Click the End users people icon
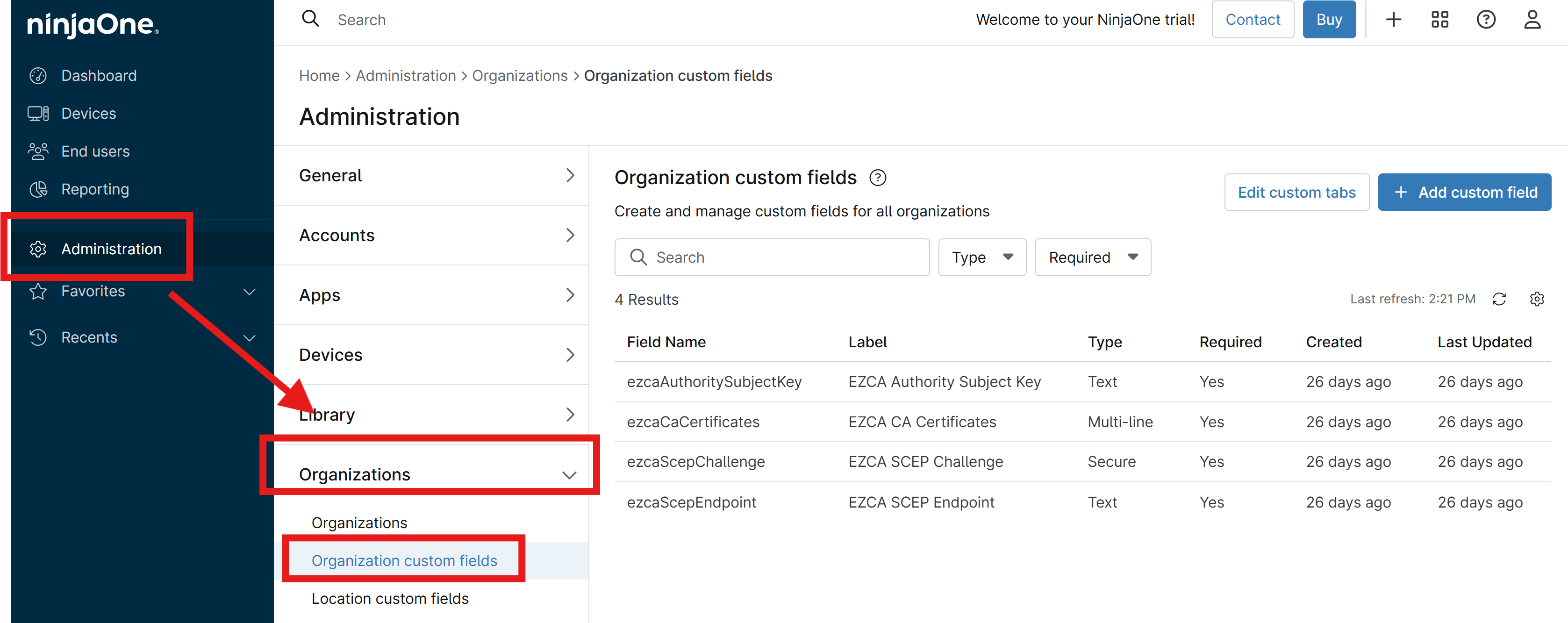The image size is (1568, 623). 38,151
